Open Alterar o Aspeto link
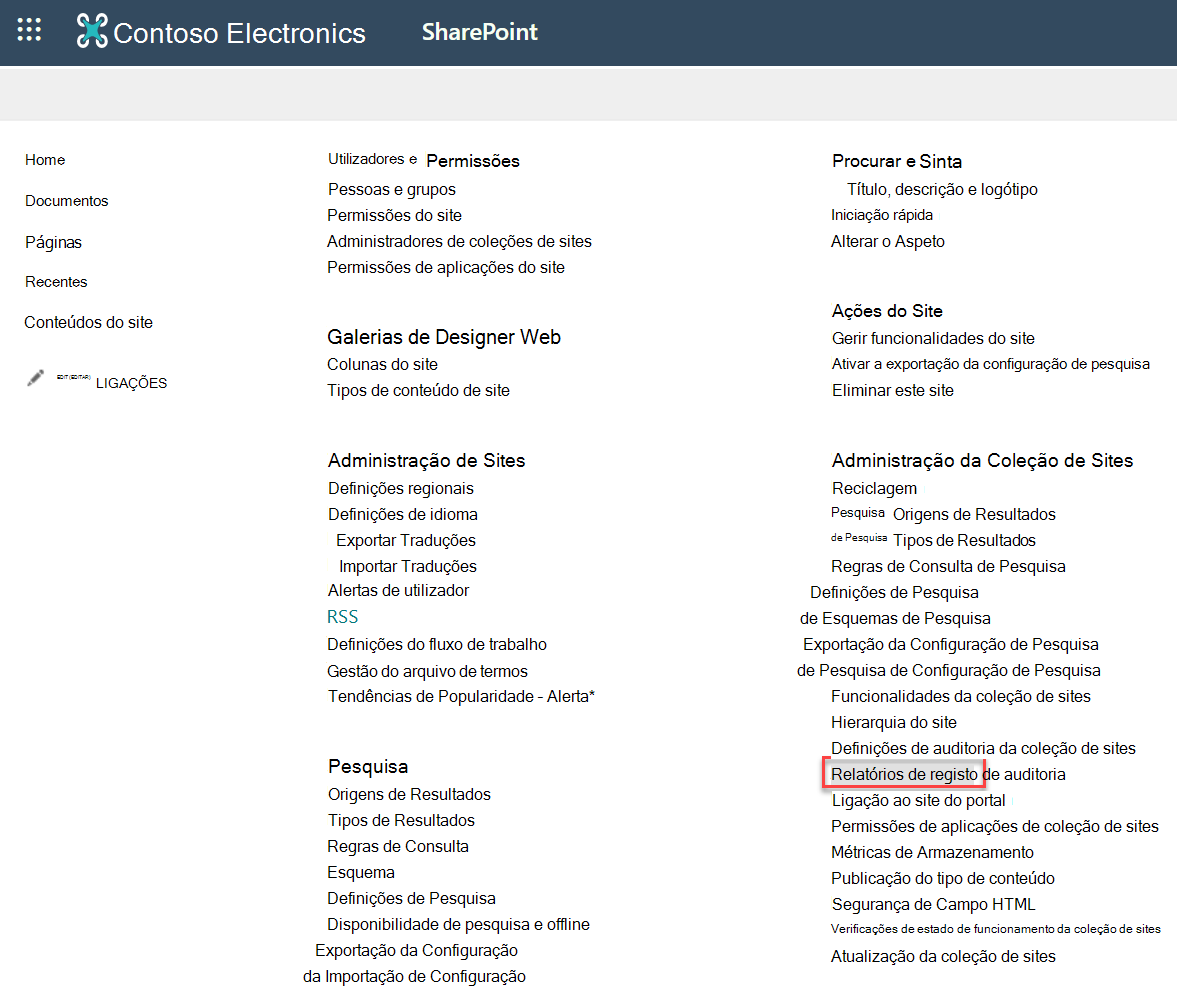 tap(888, 242)
